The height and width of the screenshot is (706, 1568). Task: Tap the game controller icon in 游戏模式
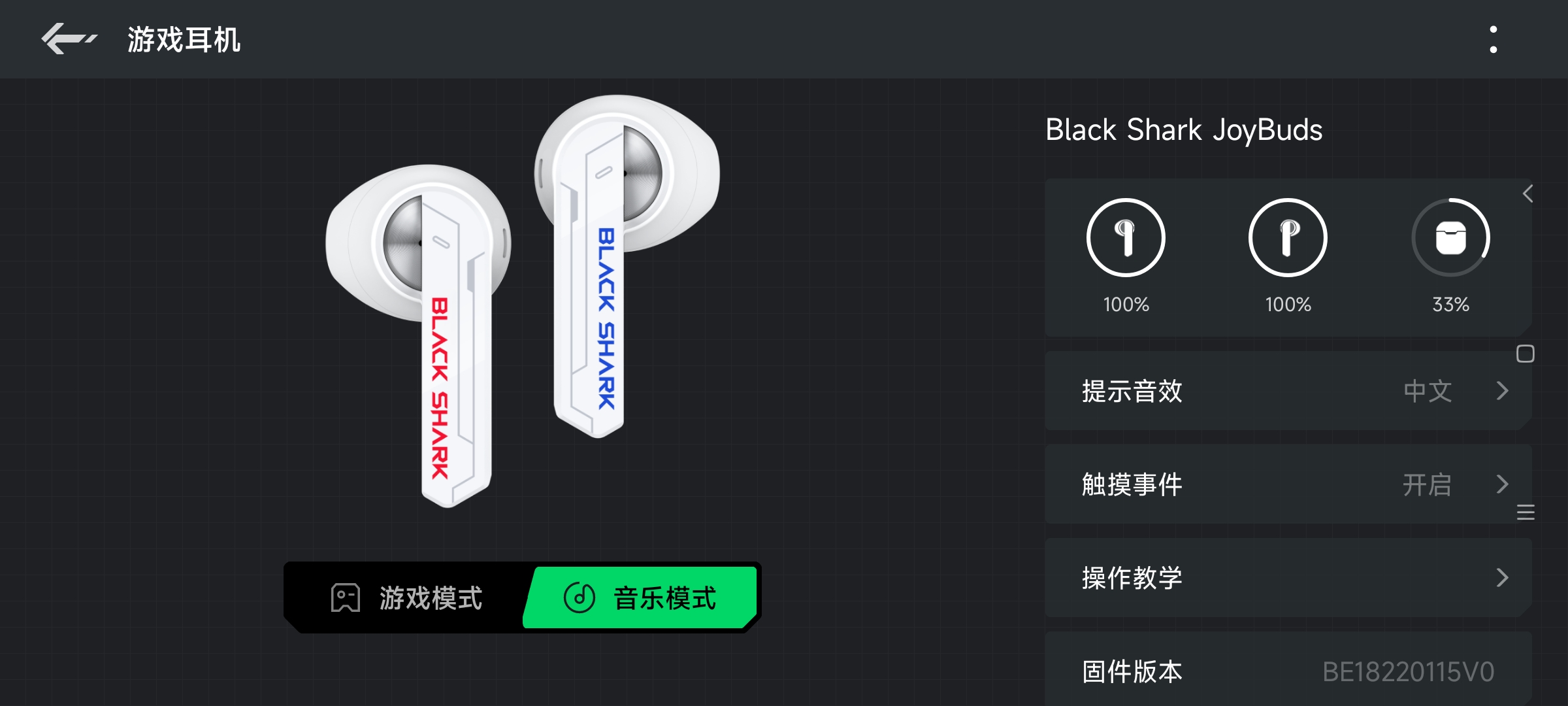[x=346, y=597]
